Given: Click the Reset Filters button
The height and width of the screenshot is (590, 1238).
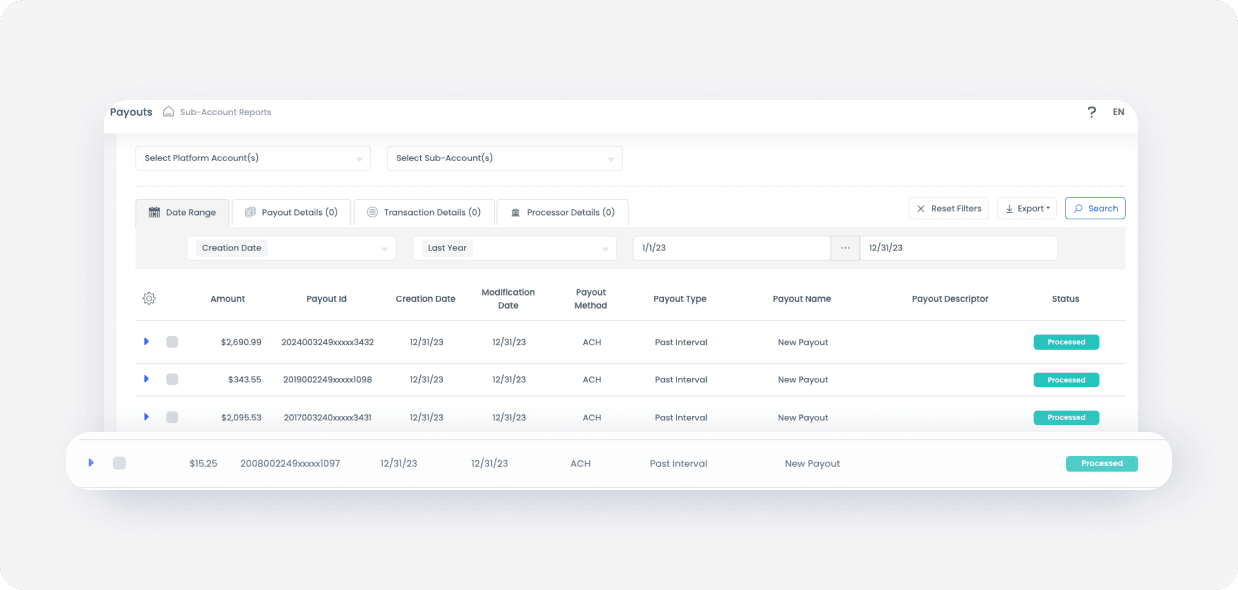Looking at the screenshot, I should tap(948, 208).
